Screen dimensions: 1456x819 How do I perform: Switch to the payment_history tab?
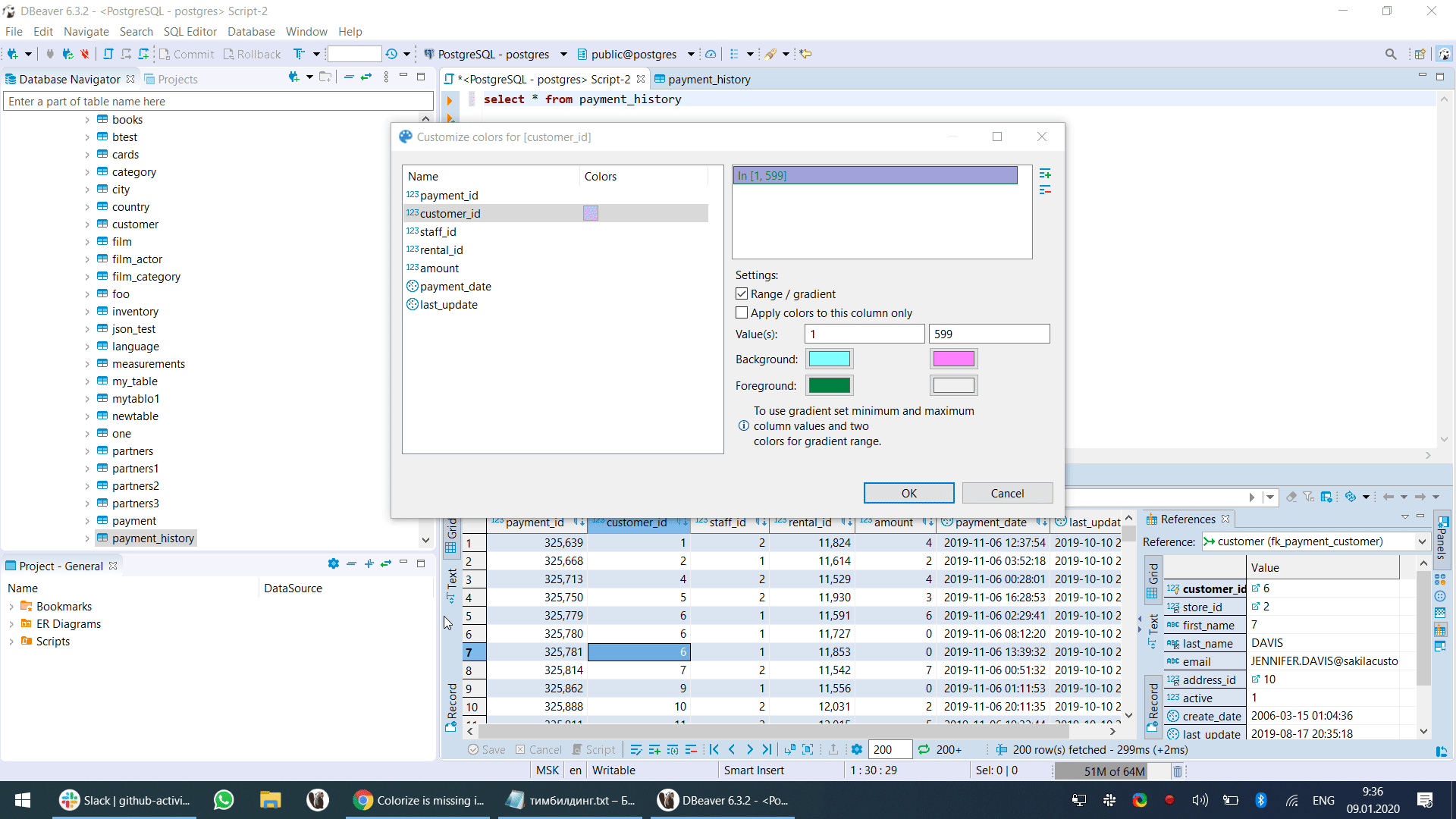[710, 79]
